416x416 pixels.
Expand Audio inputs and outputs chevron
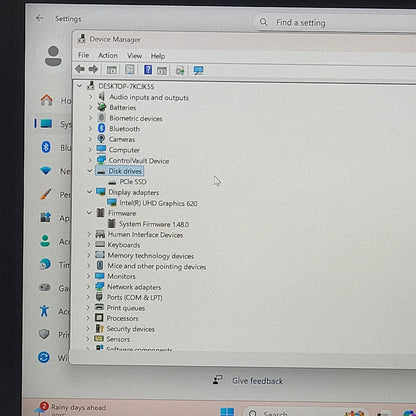[90, 97]
